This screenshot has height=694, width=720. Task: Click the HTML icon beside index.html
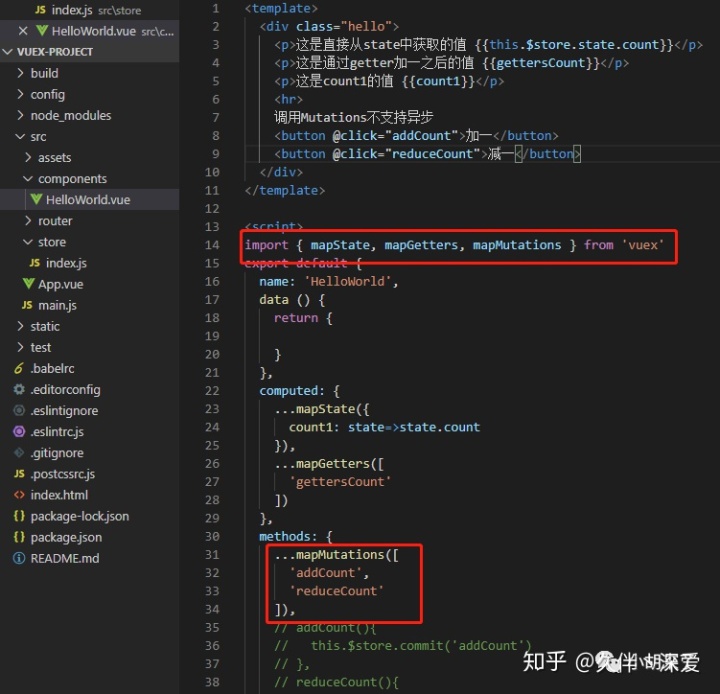tap(19, 495)
